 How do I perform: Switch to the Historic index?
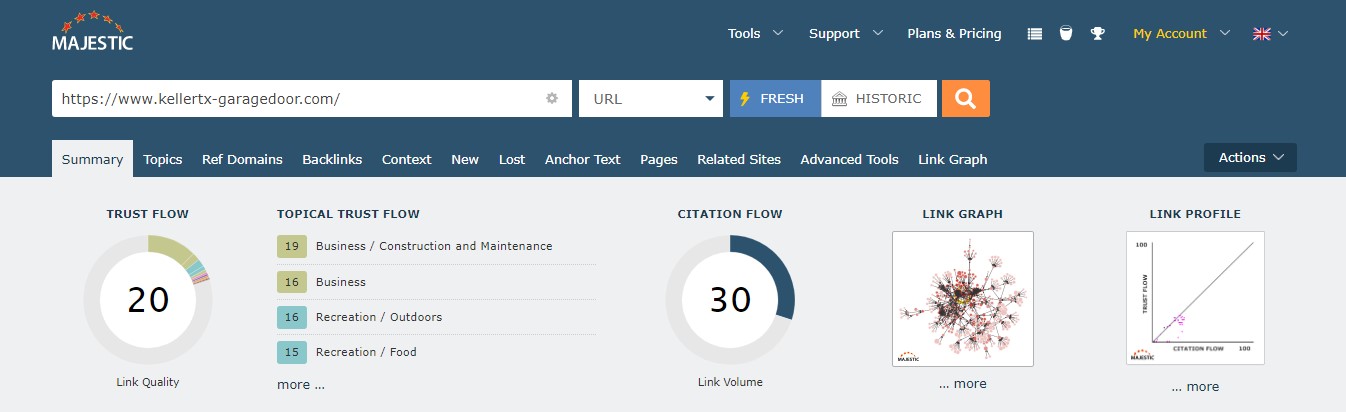pos(879,98)
